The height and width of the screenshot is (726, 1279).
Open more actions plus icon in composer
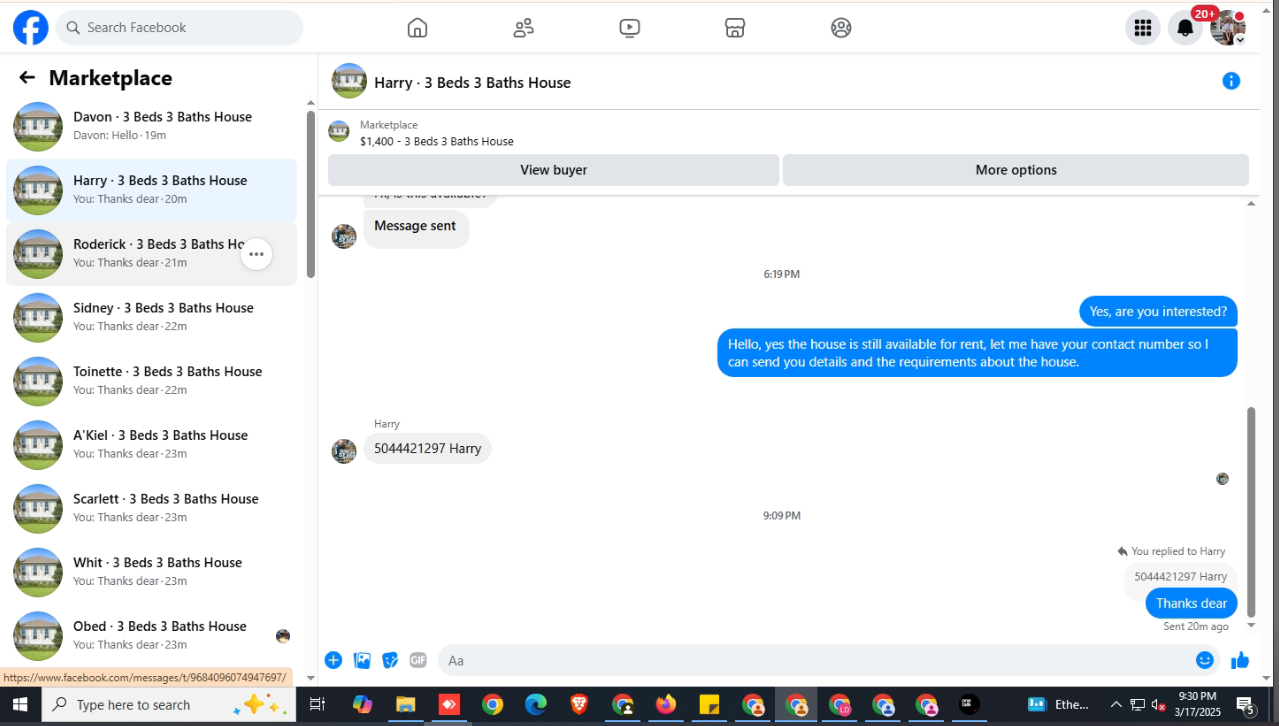(333, 660)
